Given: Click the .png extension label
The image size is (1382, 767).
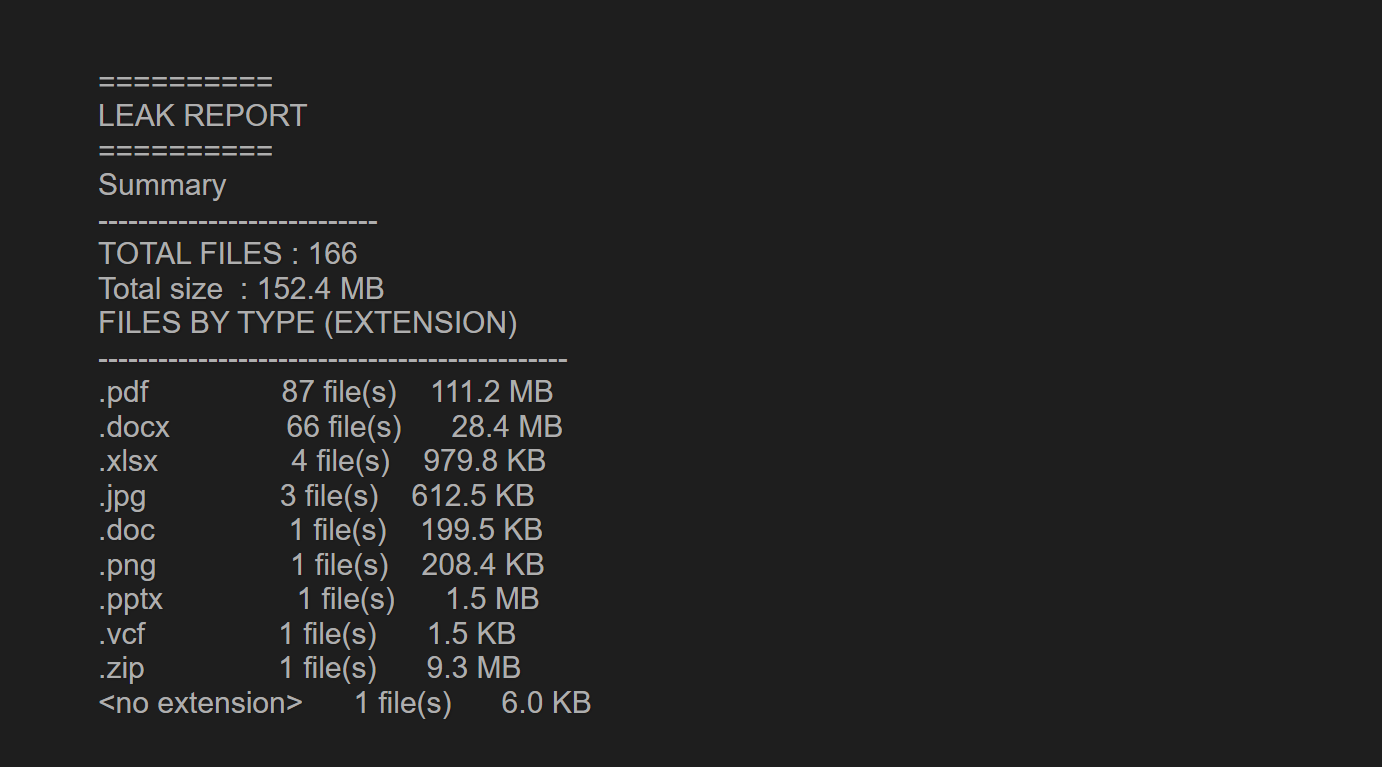Looking at the screenshot, I should (x=127, y=565).
